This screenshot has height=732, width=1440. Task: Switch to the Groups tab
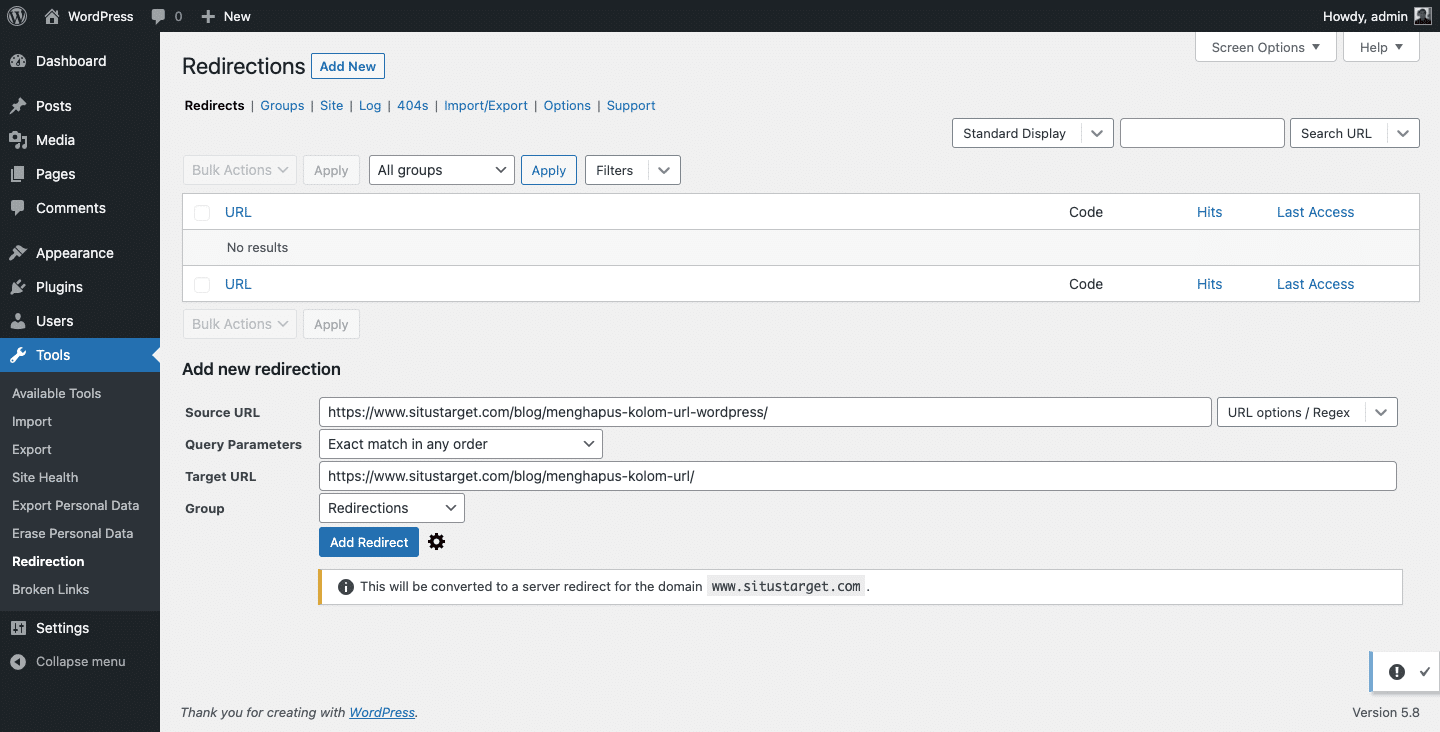[x=282, y=105]
